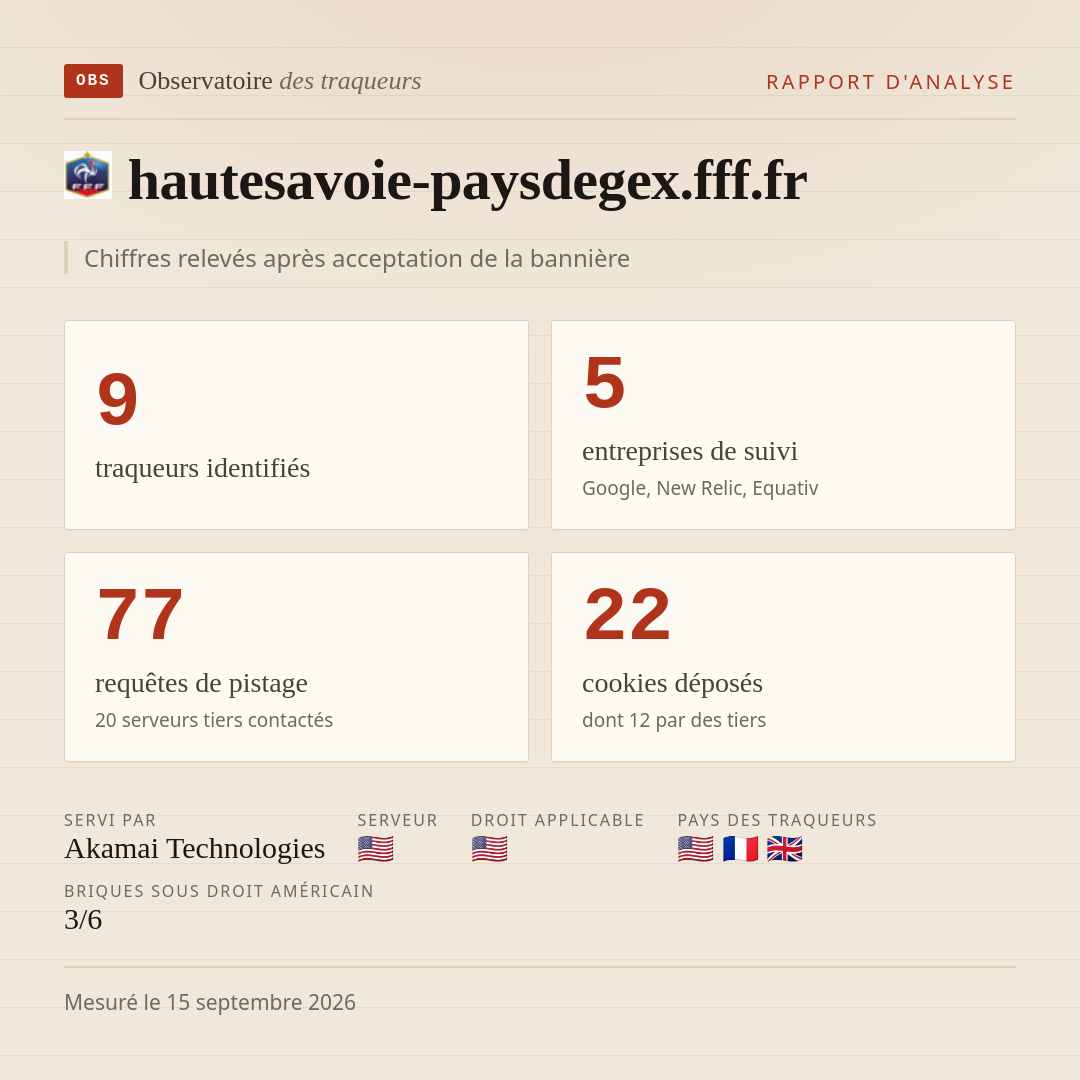
Task: Click '20 serveurs tiers contactés' text
Action: [214, 720]
